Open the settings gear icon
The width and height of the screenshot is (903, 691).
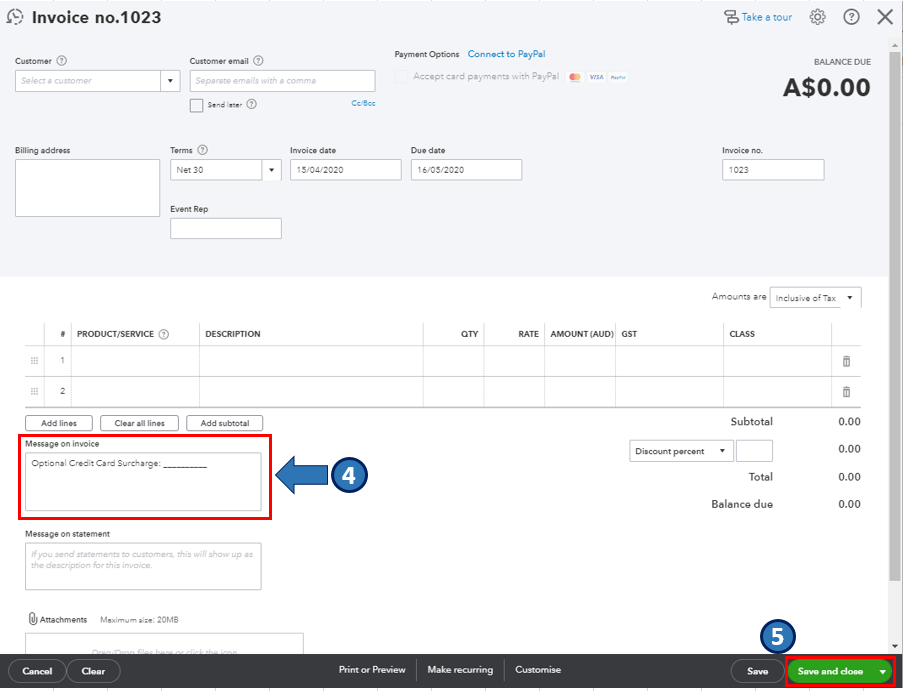point(817,17)
